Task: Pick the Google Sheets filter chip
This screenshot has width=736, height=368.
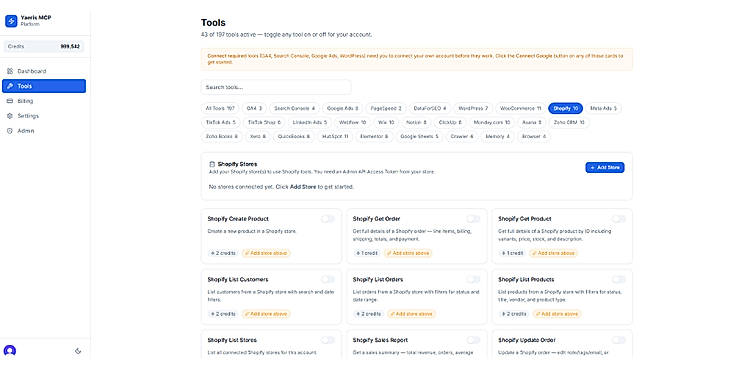Action: click(419, 137)
